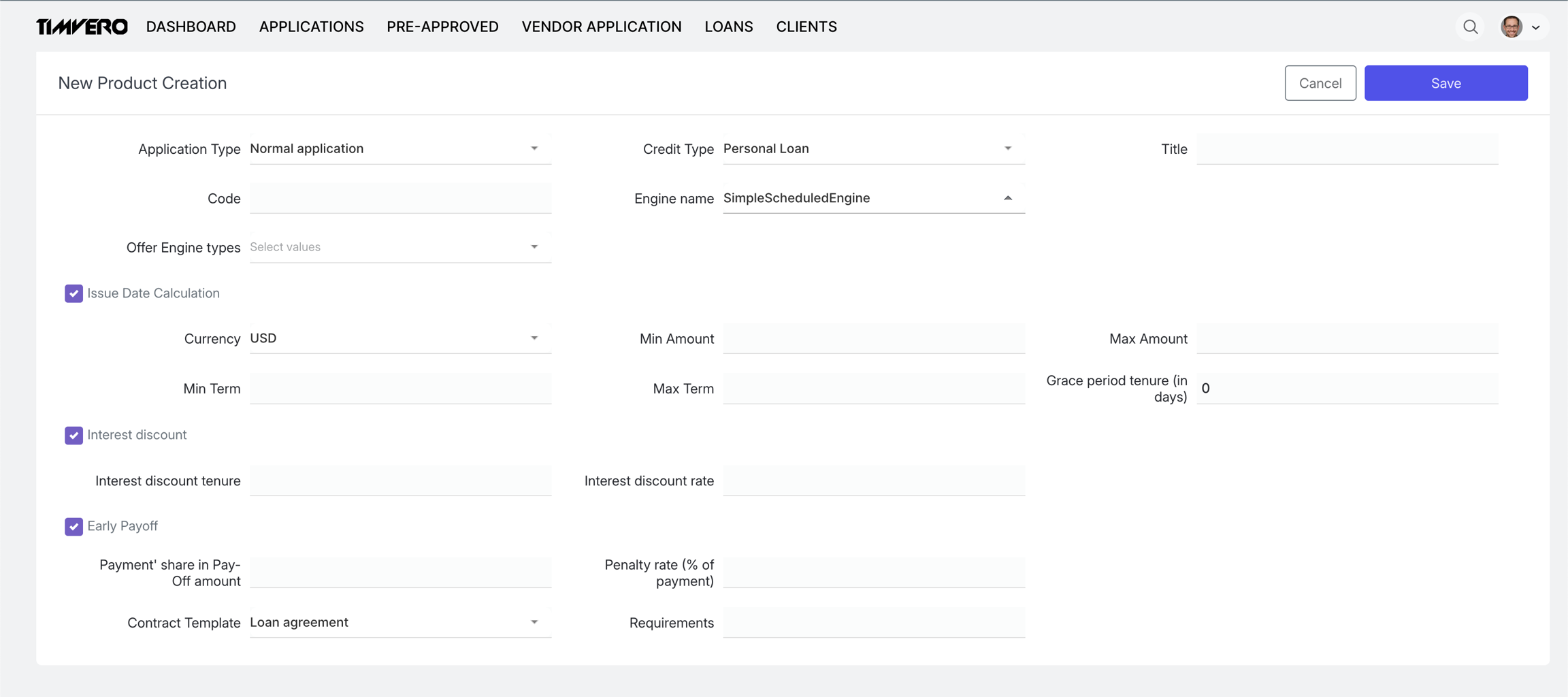Toggle the Interest discount checkbox
Viewport: 1568px width, 697px height.
coord(73,435)
